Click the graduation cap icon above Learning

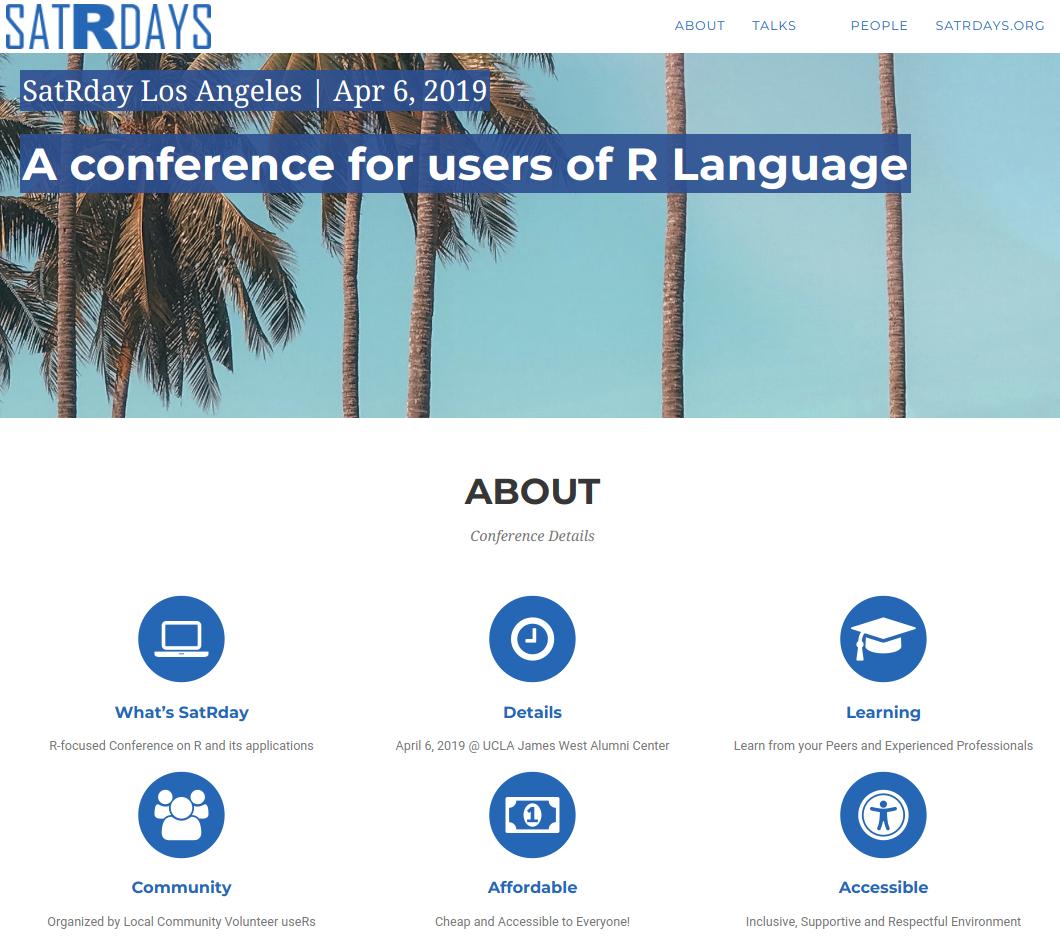(883, 639)
